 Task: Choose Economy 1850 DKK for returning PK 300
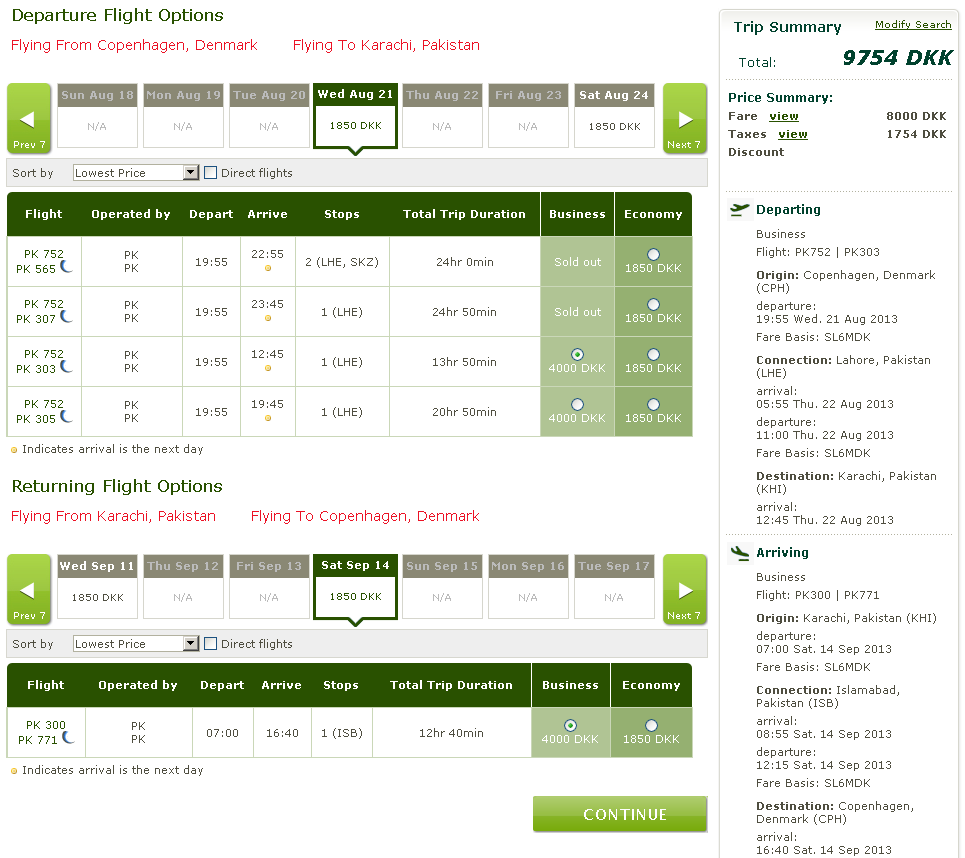(651, 726)
